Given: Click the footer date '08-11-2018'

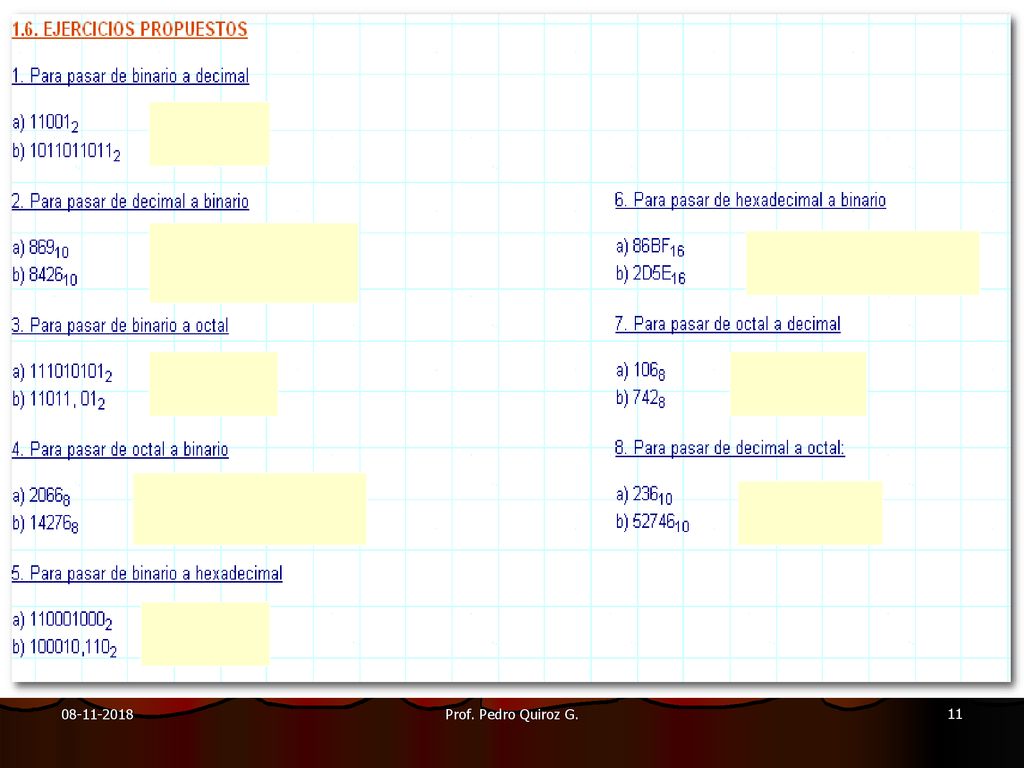Looking at the screenshot, I should [97, 714].
